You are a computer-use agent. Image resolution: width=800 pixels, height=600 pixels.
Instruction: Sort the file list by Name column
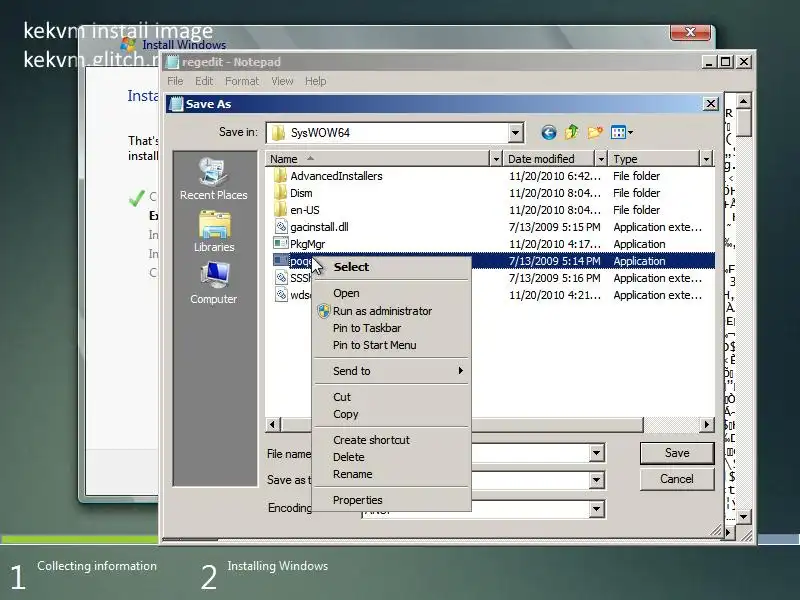[378, 159]
